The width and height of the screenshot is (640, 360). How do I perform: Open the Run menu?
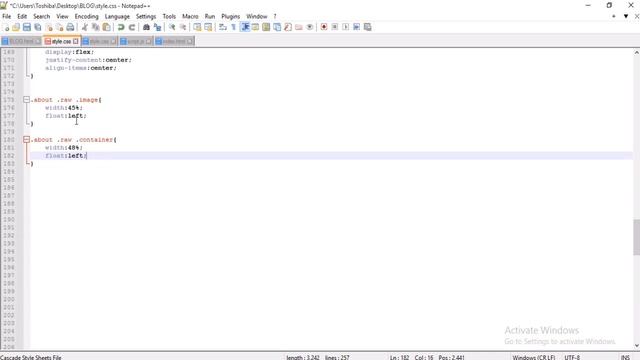[x=210, y=16]
